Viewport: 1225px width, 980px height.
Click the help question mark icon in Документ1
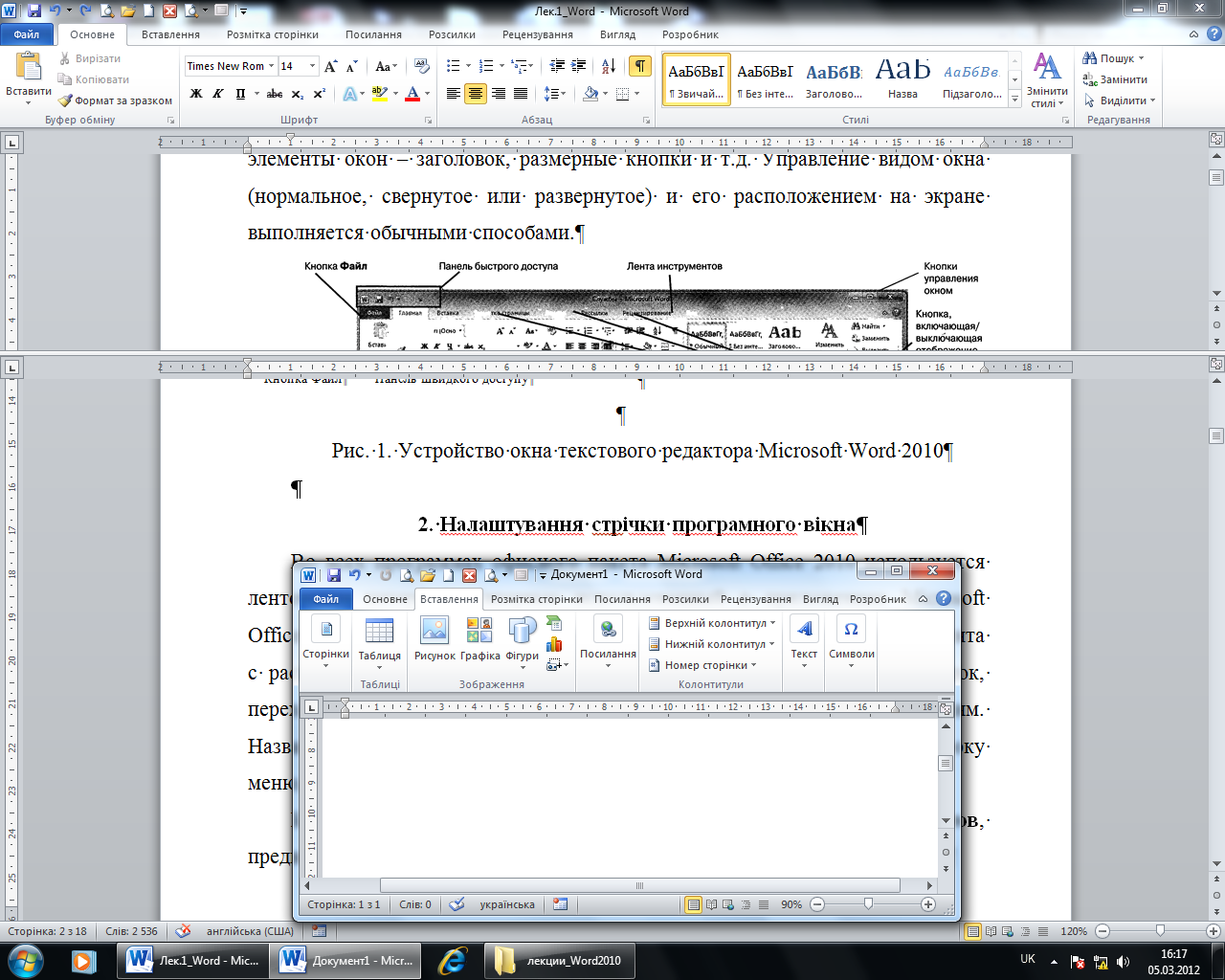(x=944, y=599)
